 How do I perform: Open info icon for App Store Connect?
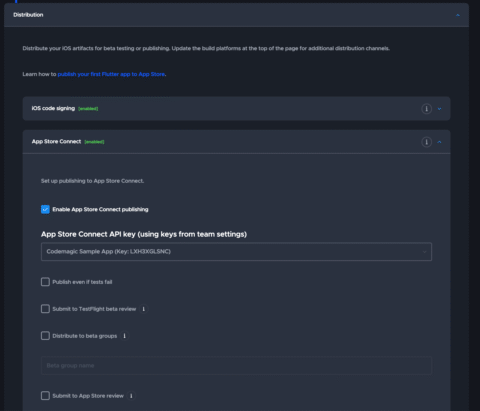tap(426, 142)
